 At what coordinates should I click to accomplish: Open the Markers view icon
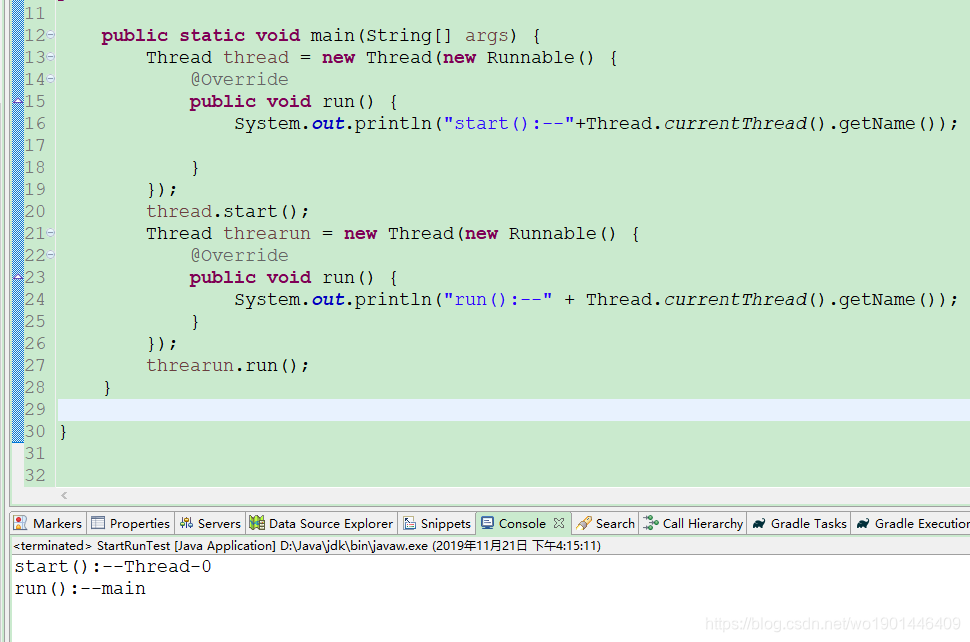(x=18, y=523)
